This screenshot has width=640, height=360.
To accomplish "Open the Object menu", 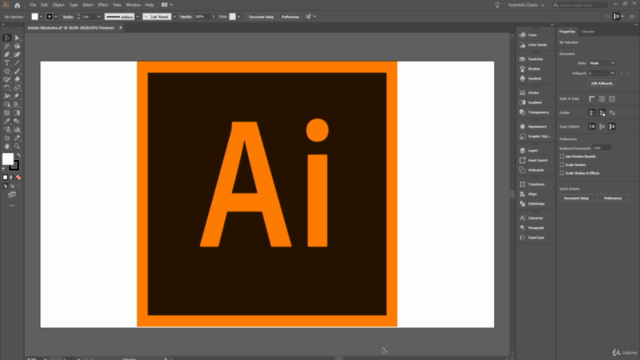I will (58, 5).
